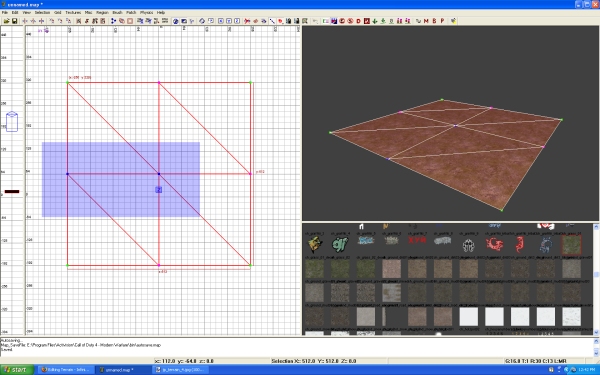Click the grey undo arrow icon

tap(315, 21)
